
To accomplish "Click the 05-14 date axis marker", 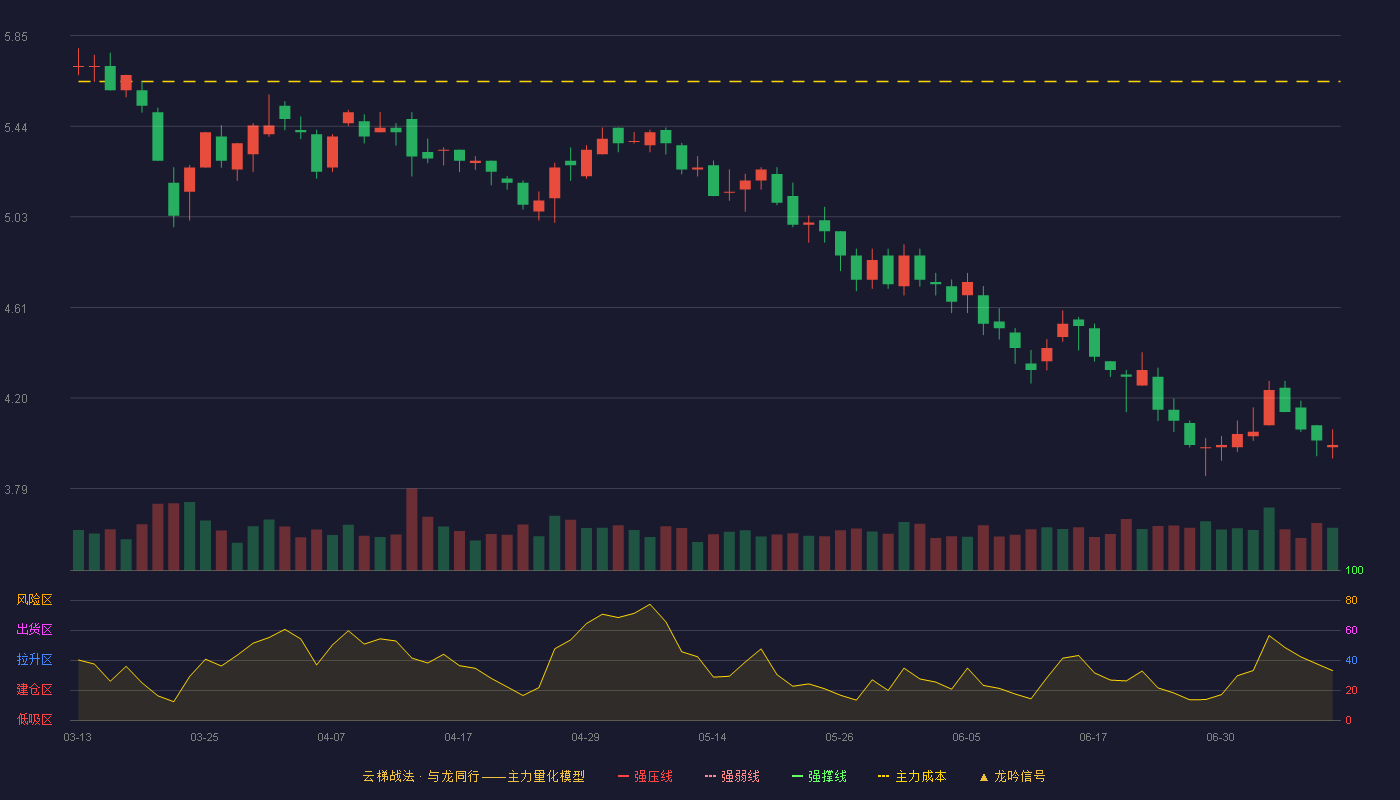I will pos(712,737).
